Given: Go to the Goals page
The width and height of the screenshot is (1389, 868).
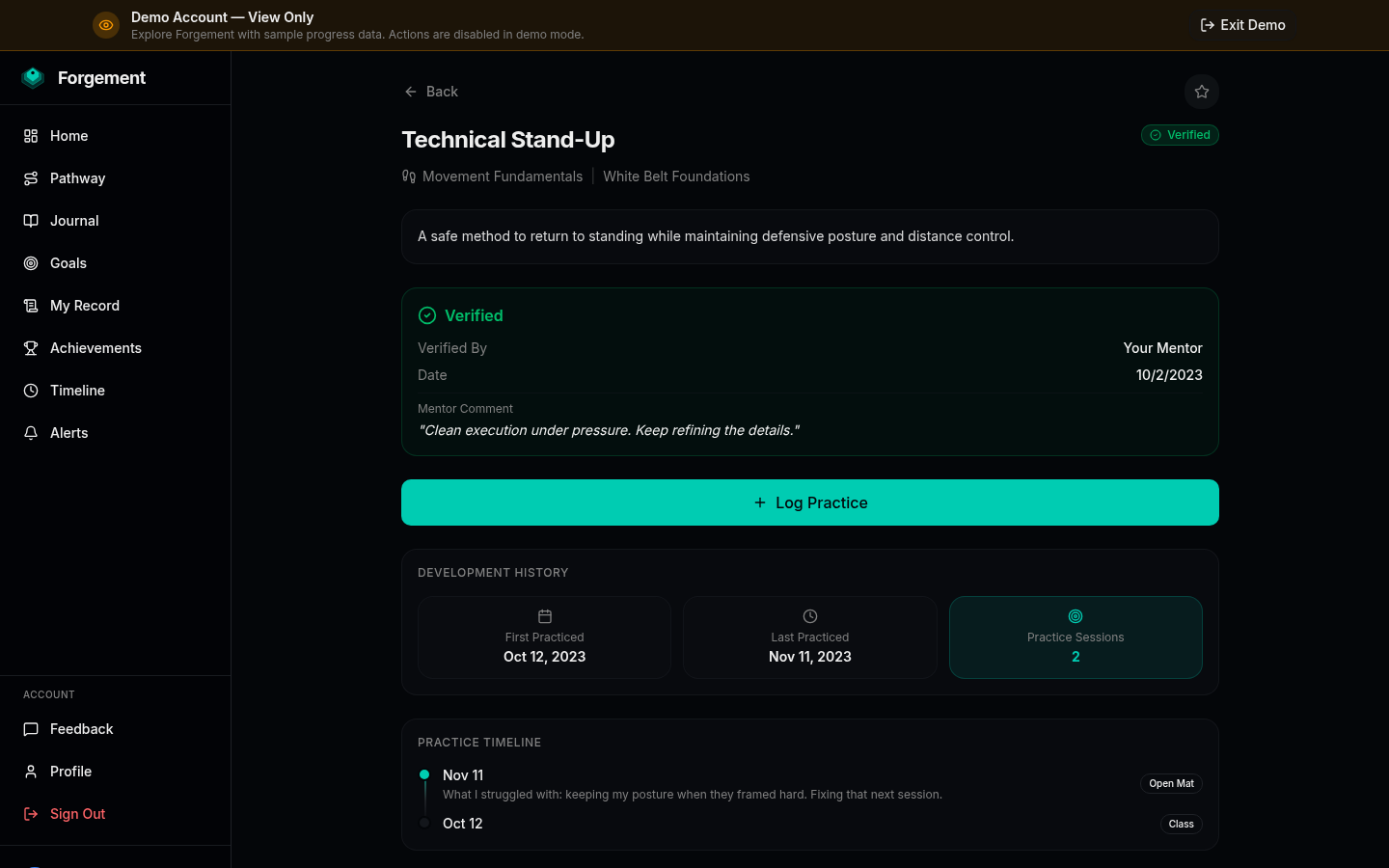Looking at the screenshot, I should [116, 263].
